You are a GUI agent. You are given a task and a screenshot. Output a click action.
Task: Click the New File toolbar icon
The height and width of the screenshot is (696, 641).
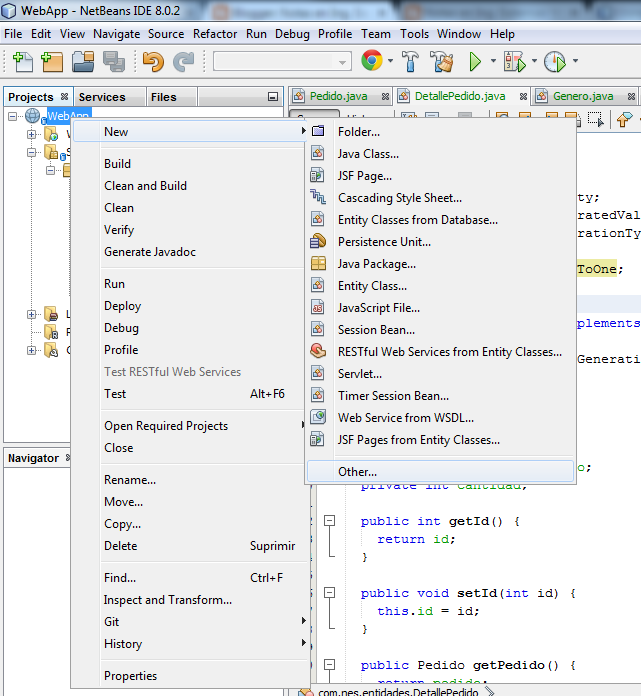pos(23,61)
